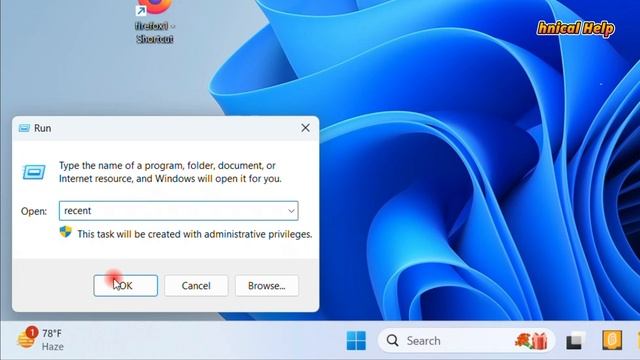This screenshot has width=640, height=360.
Task: Close the Run dialog window
Action: click(x=305, y=128)
